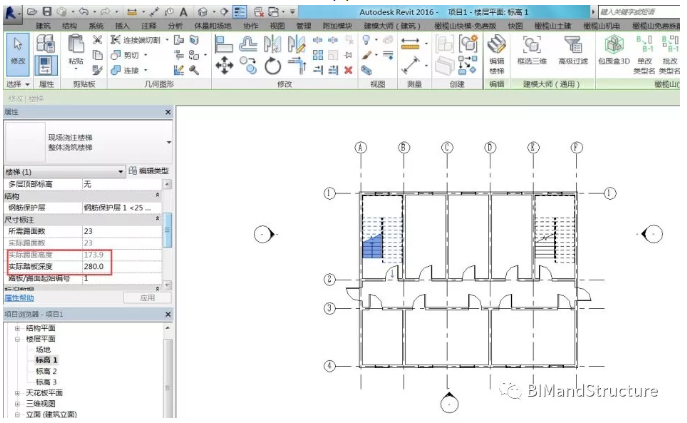Select 标高 2 in project browser
The width and height of the screenshot is (687, 423).
[46, 371]
